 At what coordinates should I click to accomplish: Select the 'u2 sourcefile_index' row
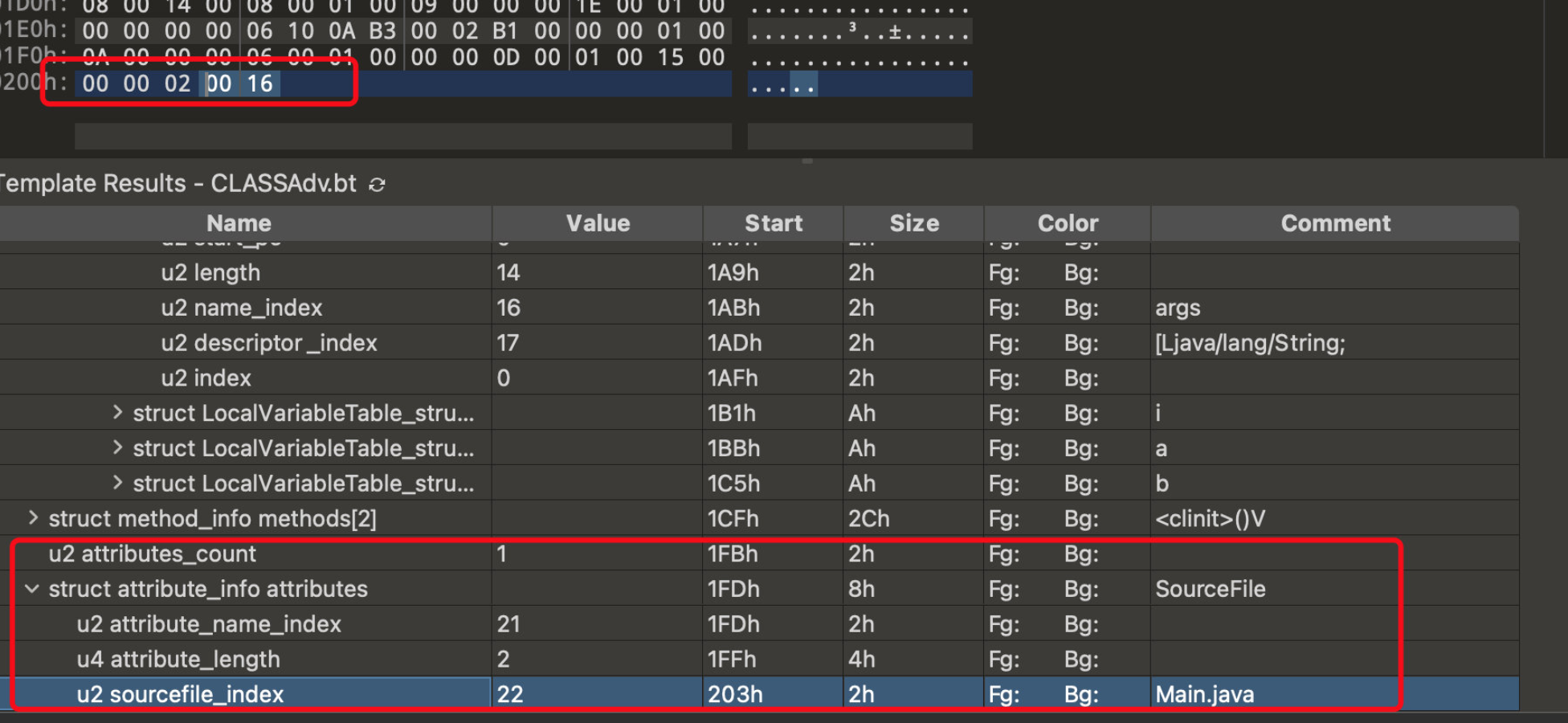[759, 694]
